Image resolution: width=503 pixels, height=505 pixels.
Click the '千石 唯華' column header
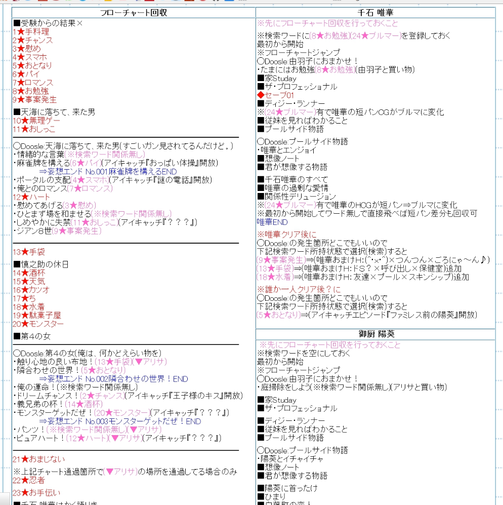click(x=375, y=13)
